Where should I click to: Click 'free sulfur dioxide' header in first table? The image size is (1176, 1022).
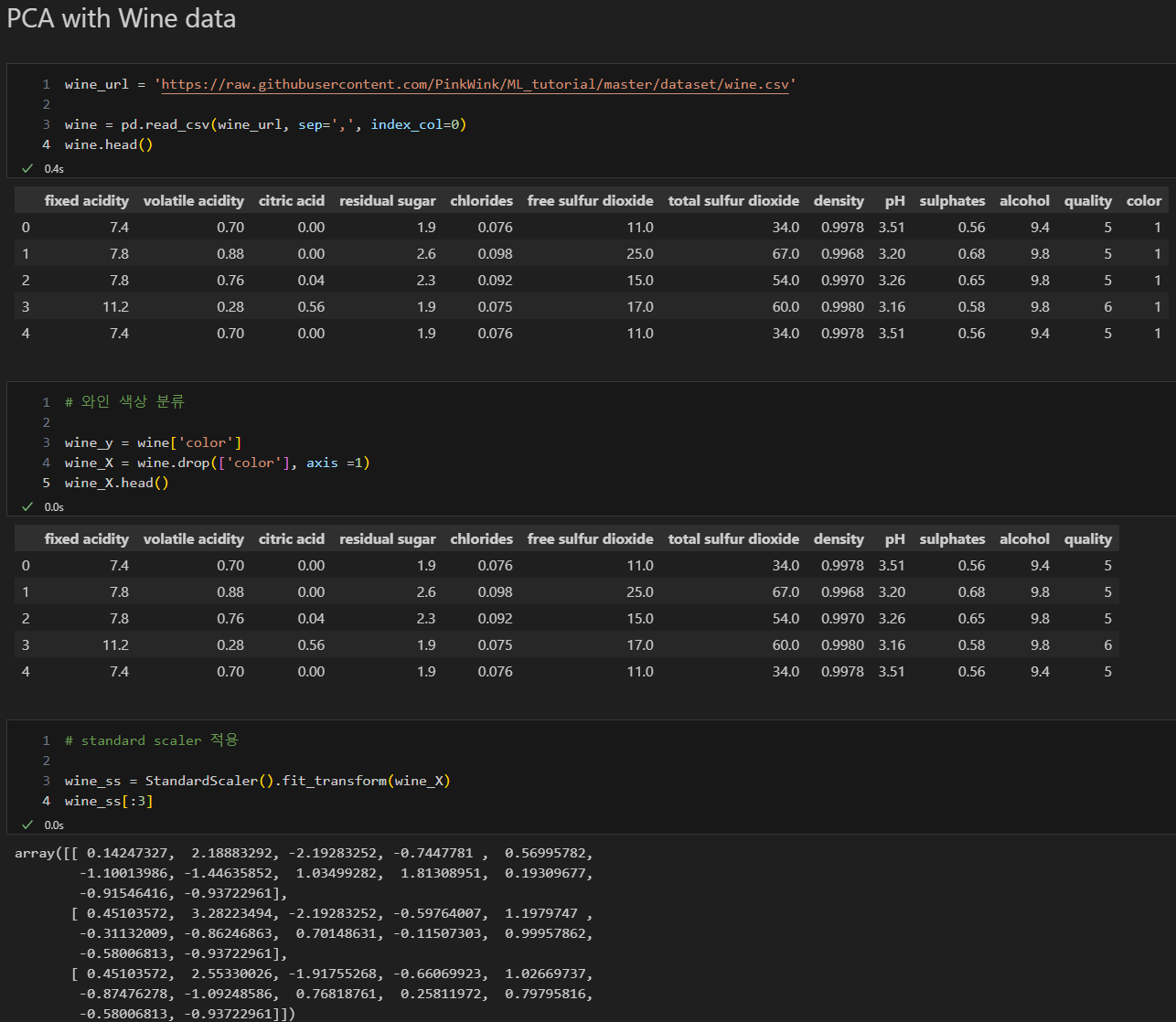pyautogui.click(x=591, y=201)
